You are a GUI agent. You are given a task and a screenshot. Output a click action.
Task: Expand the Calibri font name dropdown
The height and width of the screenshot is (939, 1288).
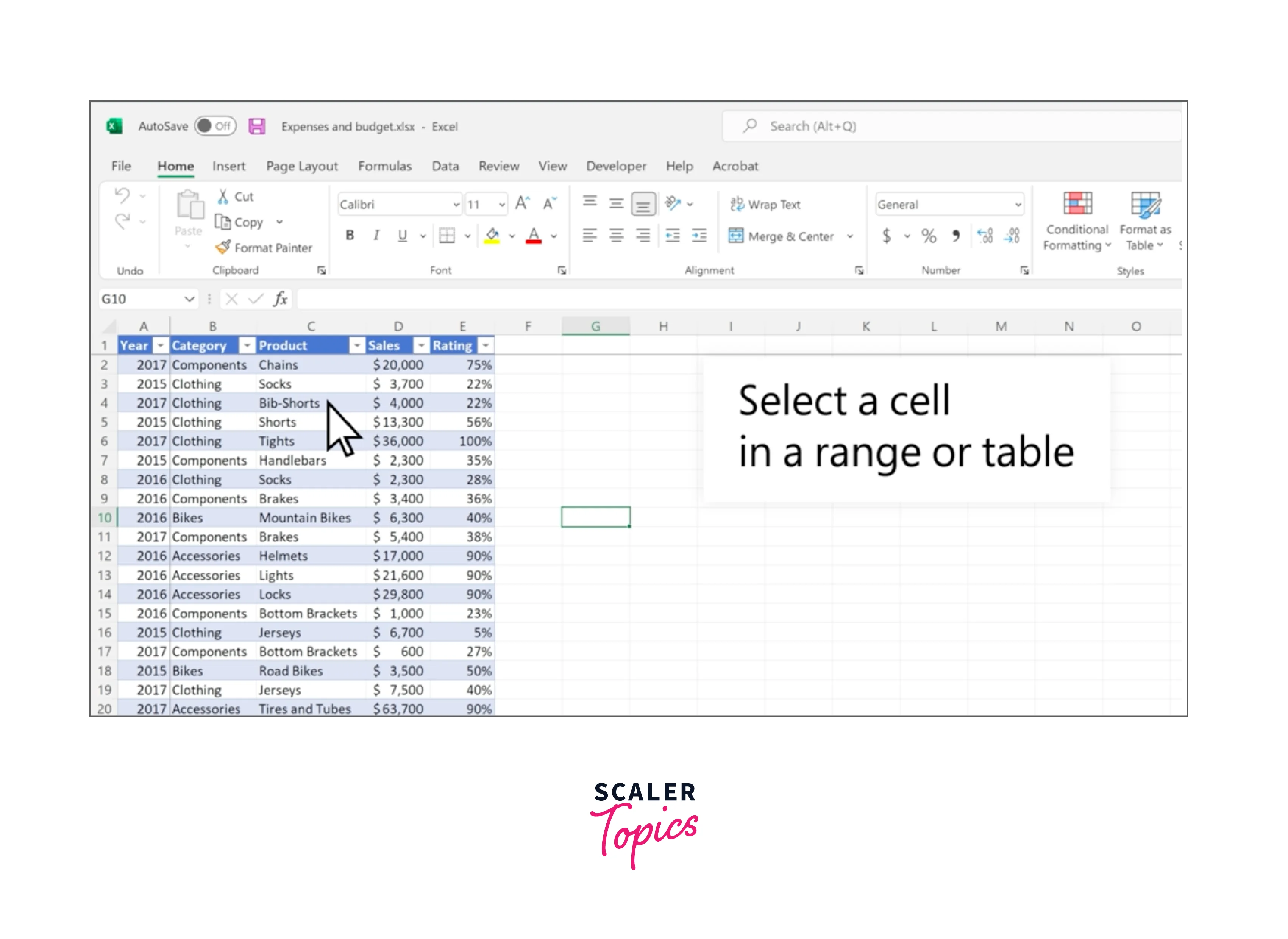(456, 205)
